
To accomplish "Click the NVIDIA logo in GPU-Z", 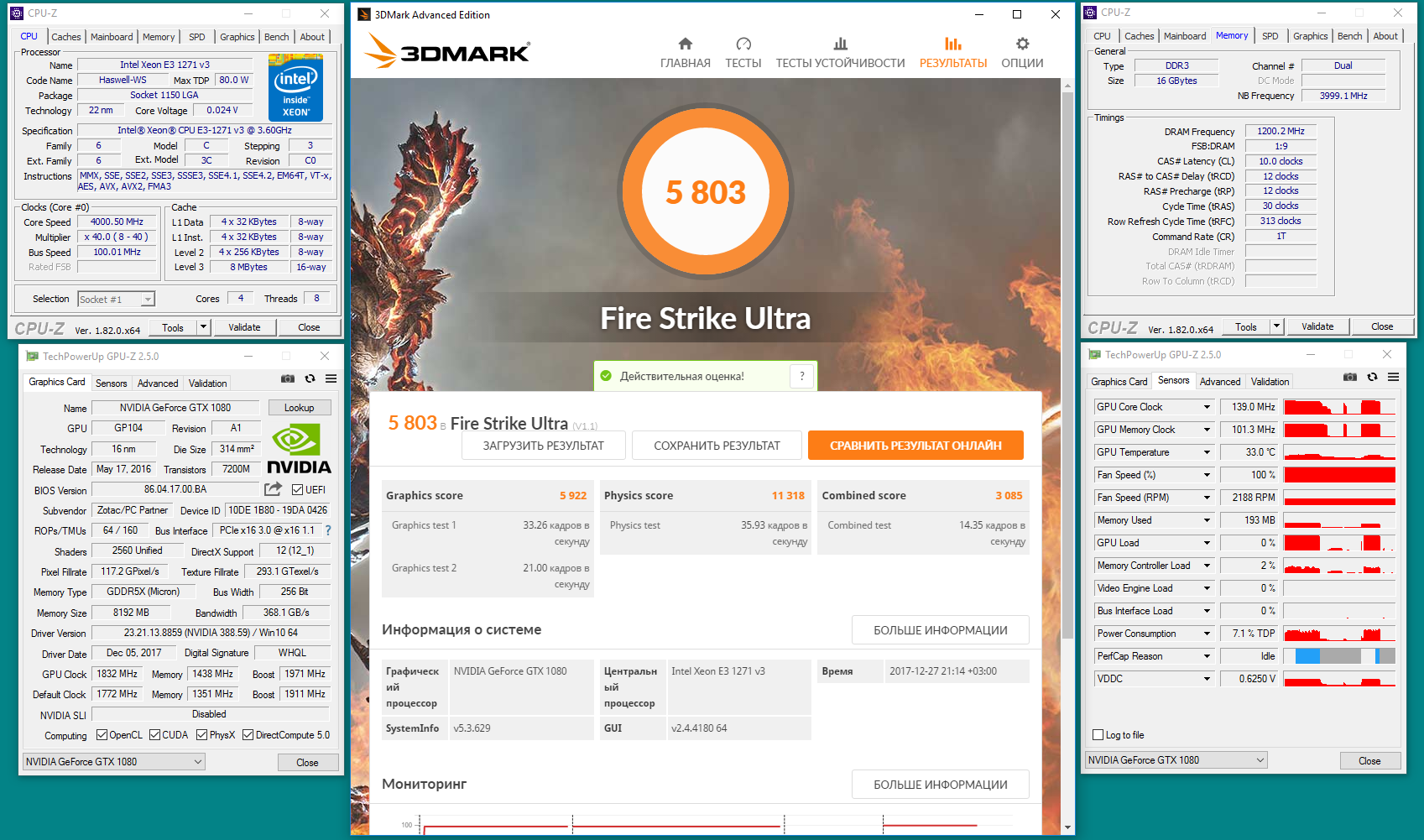I will tap(299, 450).
